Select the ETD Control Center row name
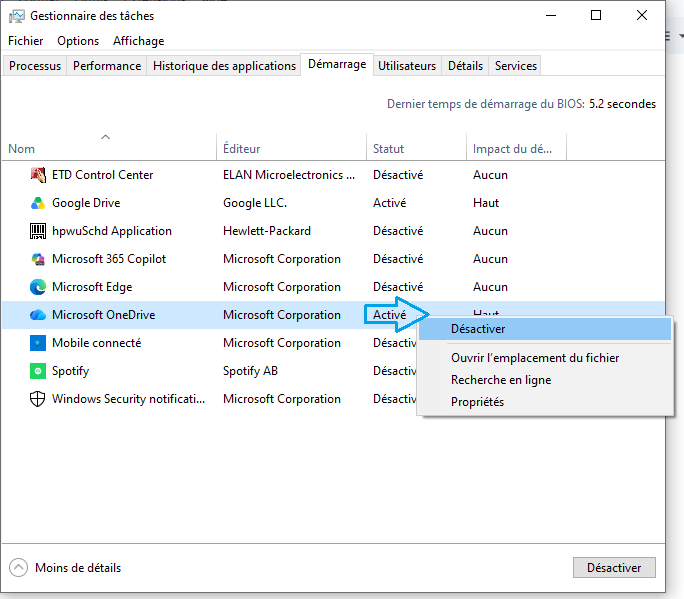Viewport: 684px width, 599px height. pyautogui.click(x=103, y=175)
